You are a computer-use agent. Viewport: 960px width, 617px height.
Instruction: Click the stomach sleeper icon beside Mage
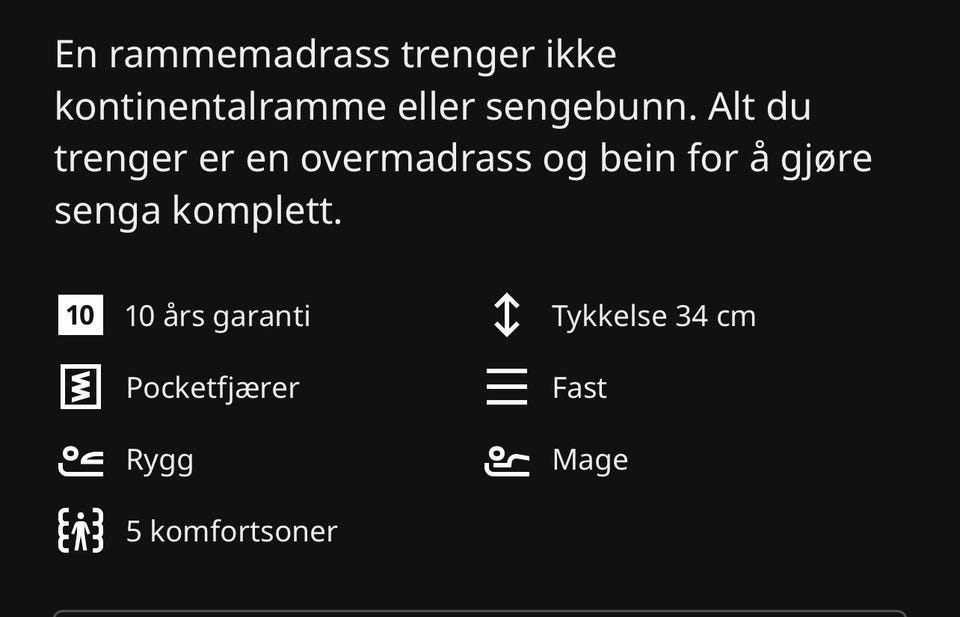point(507,461)
